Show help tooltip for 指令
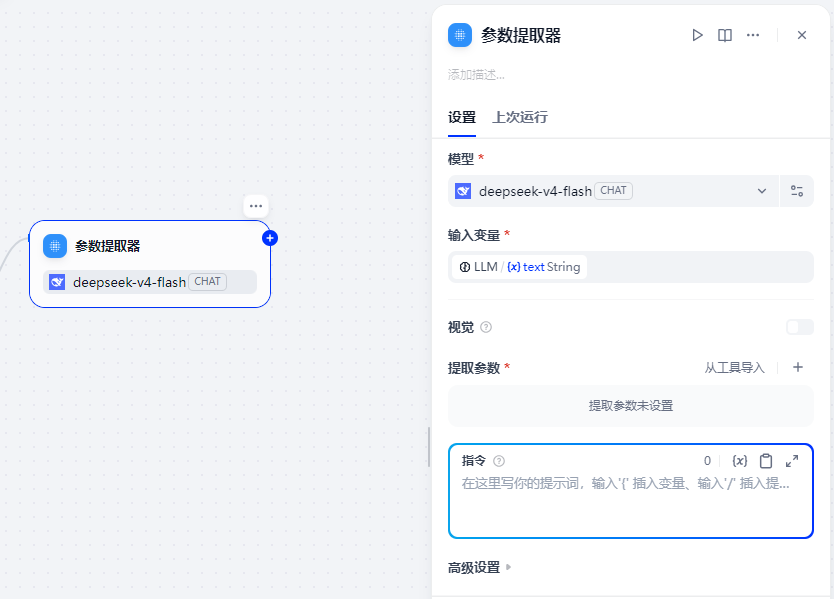The width and height of the screenshot is (834, 599). (x=498, y=461)
